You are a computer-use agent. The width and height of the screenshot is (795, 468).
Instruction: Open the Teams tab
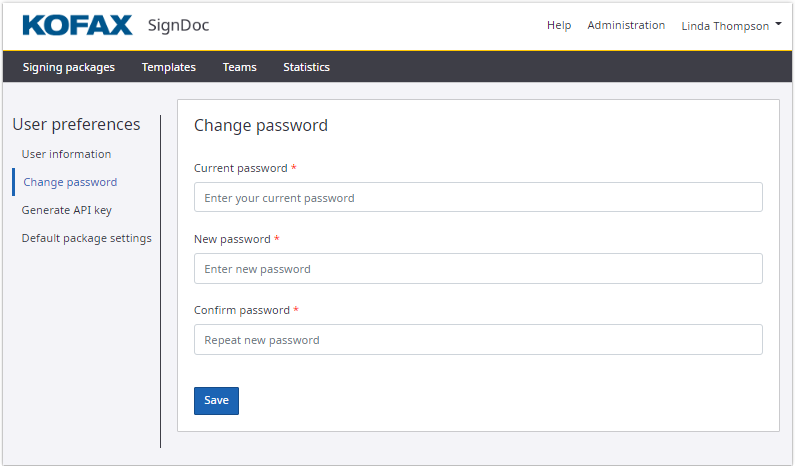pyautogui.click(x=239, y=67)
